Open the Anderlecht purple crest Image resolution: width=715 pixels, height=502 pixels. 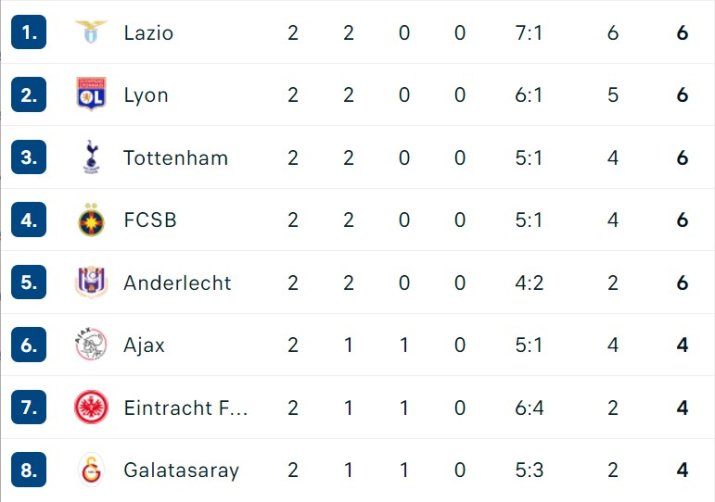91,282
